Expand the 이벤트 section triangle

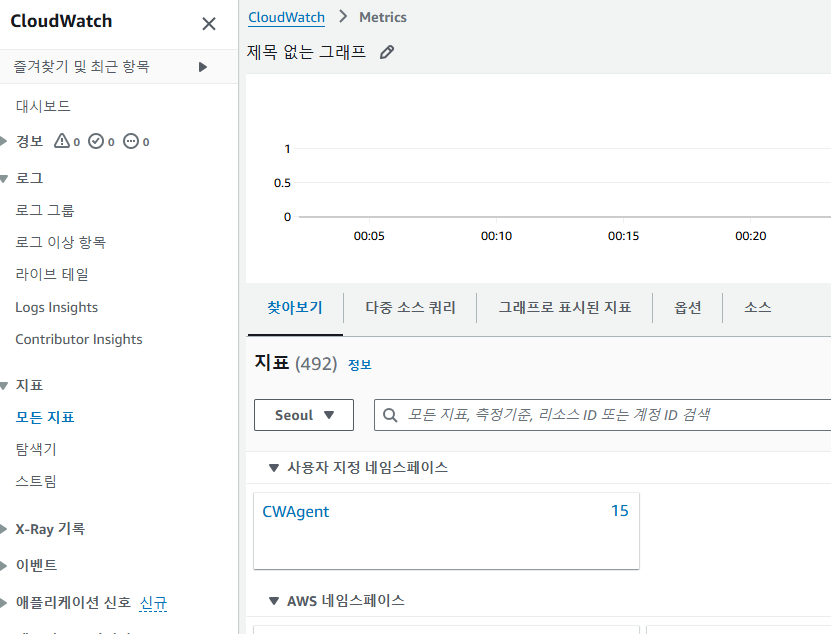pos(3,566)
